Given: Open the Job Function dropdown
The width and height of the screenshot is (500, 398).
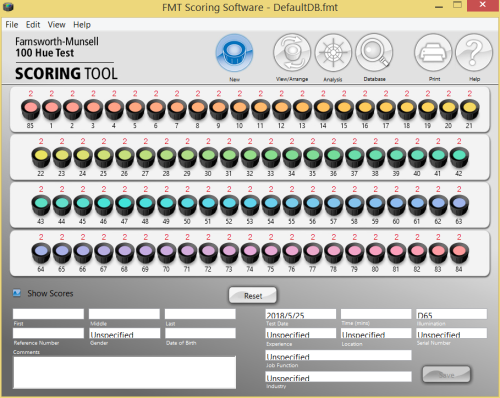Looking at the screenshot, I should tap(338, 355).
